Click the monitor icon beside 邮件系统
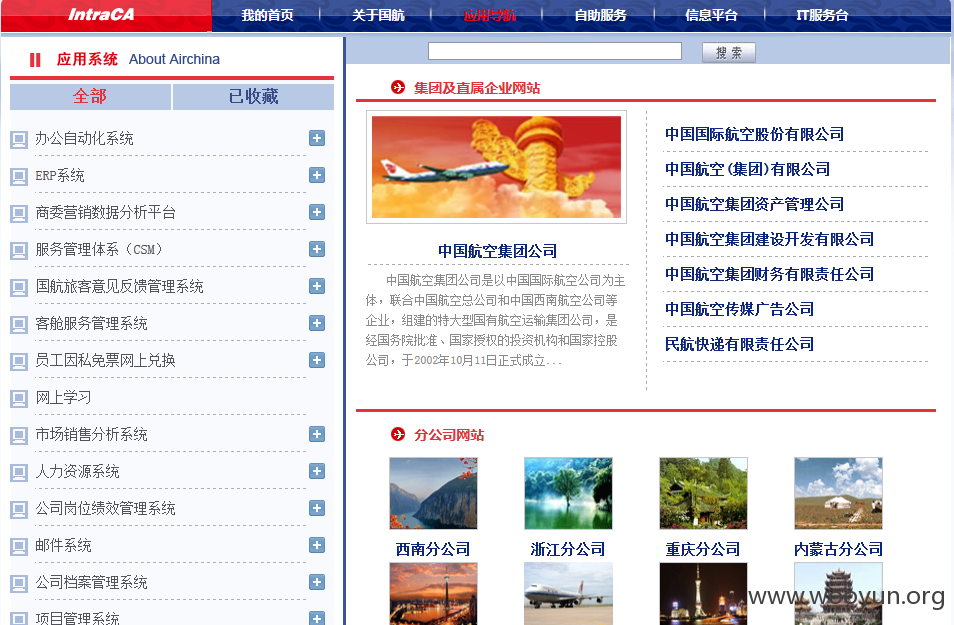Screen dimensions: 954x625 pyautogui.click(x=19, y=547)
